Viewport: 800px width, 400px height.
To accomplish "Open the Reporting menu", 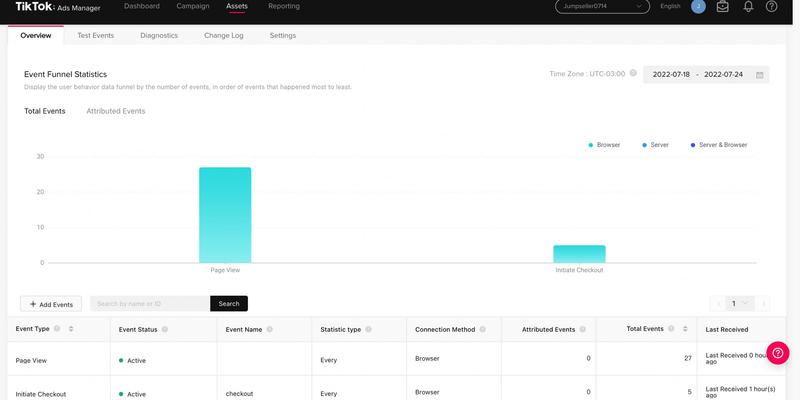I will pyautogui.click(x=284, y=6).
